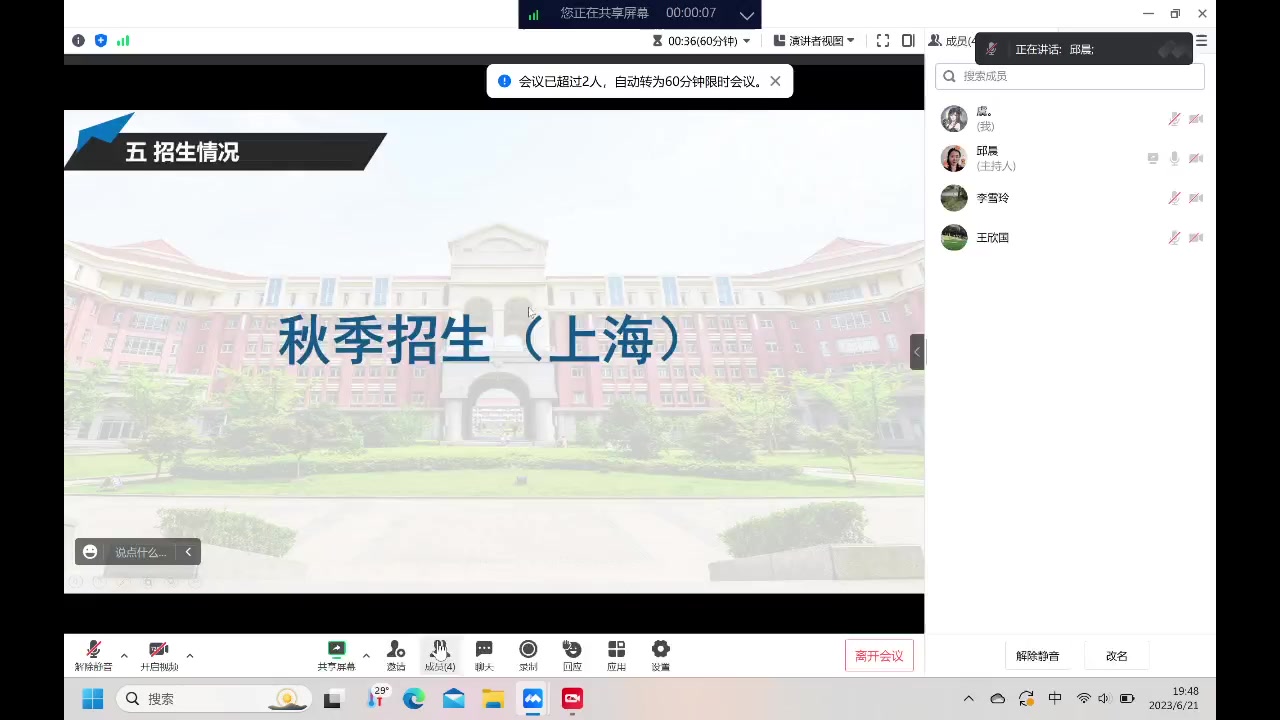
Task: Open the 演讲者视图 view dropdown
Action: click(x=814, y=41)
